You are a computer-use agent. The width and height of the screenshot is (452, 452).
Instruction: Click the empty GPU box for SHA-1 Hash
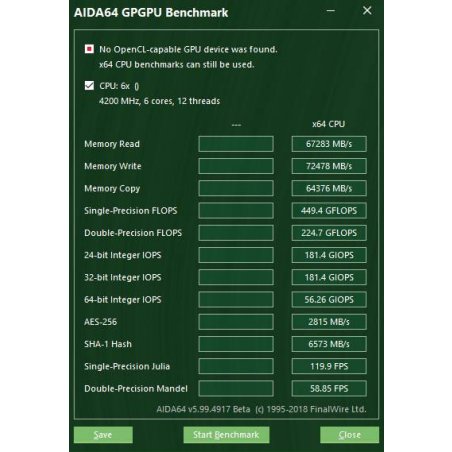(x=236, y=344)
